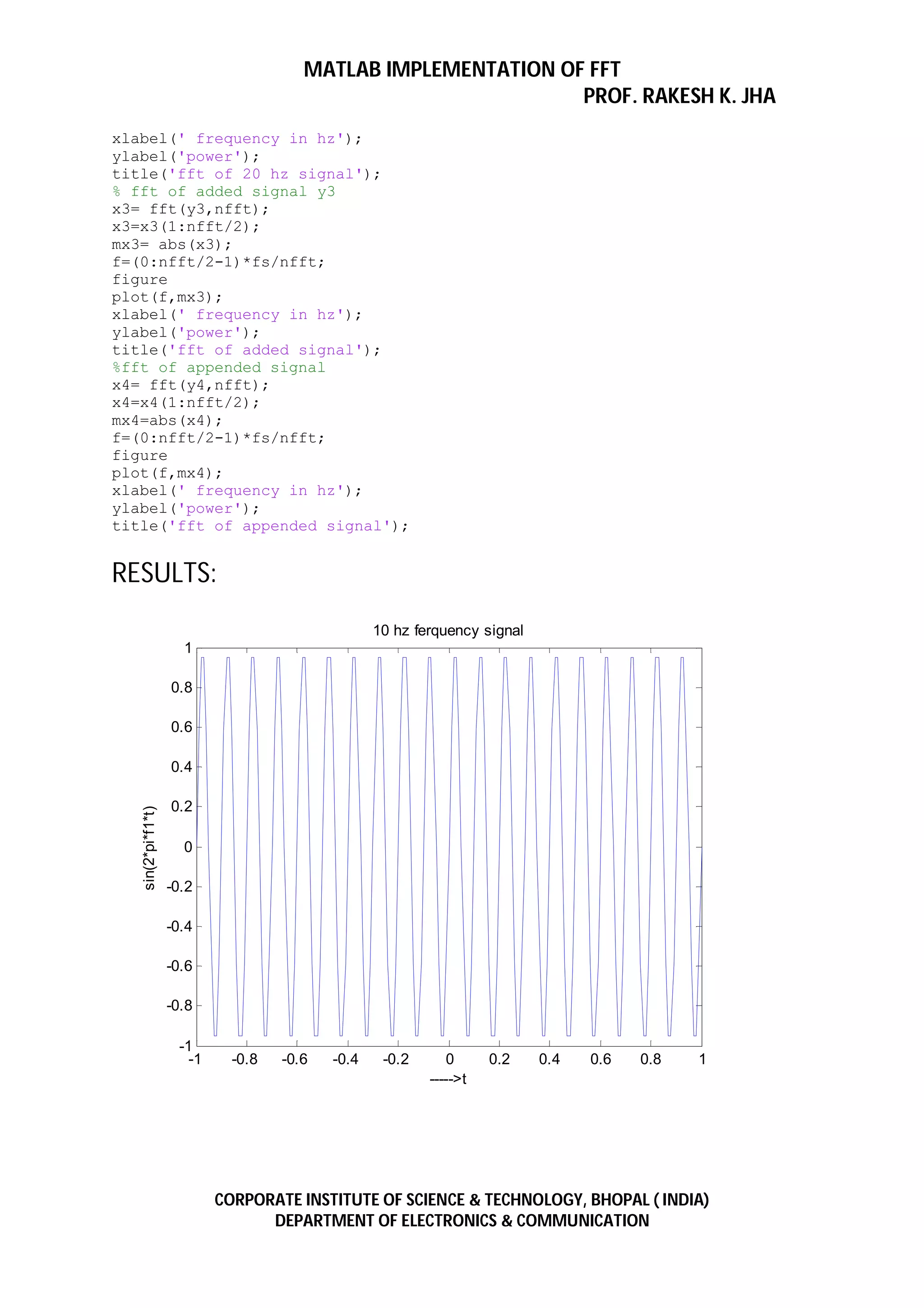The height and width of the screenshot is (1308, 924).
Task: Click the '----->t' x-axis label
Action: [x=448, y=1078]
